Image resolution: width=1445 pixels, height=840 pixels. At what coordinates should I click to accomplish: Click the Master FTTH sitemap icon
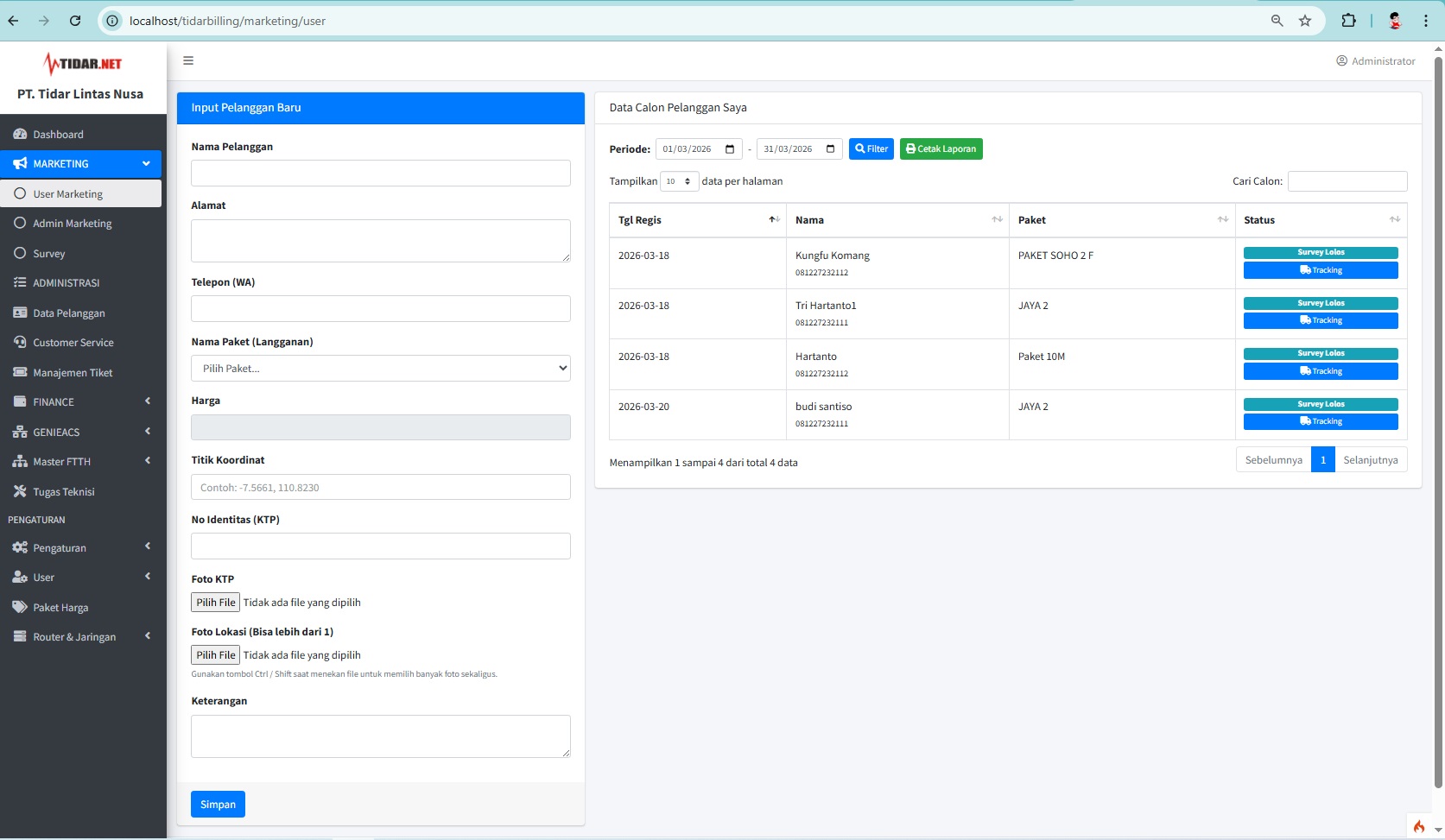click(20, 461)
